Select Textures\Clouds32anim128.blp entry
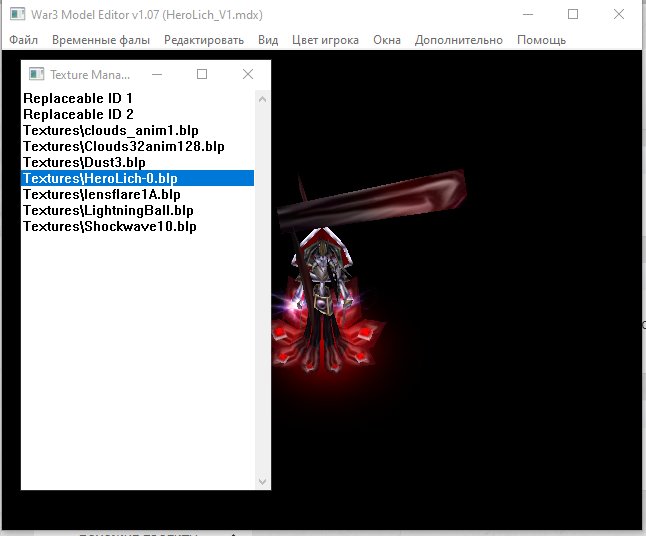The width and height of the screenshot is (646, 536). click(x=138, y=146)
